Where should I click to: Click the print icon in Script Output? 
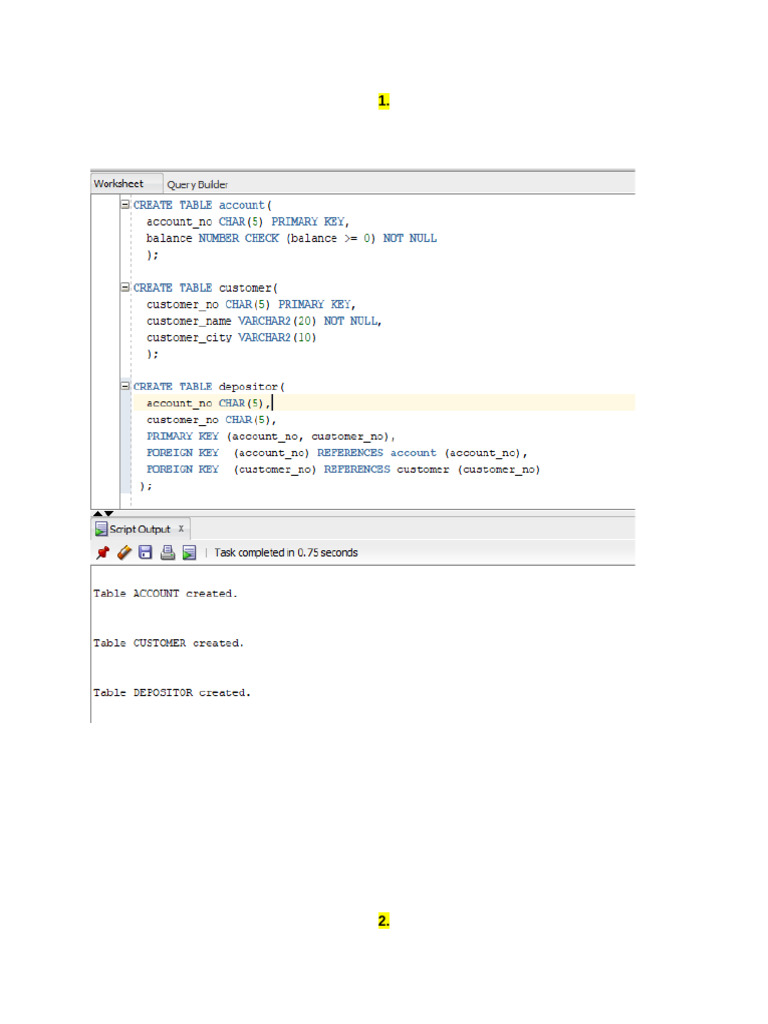[x=167, y=552]
